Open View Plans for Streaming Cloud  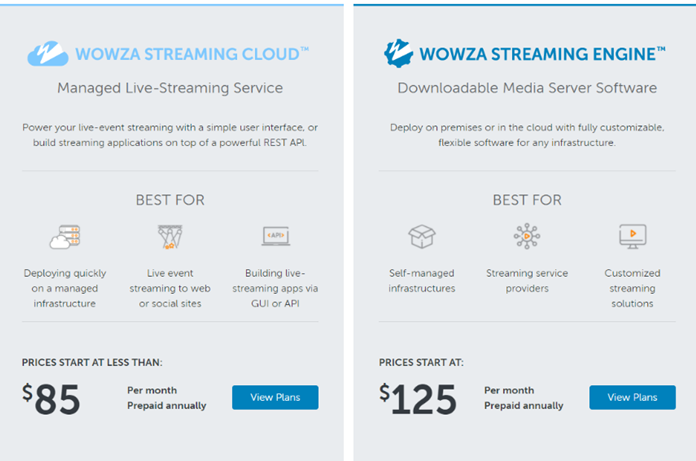pyautogui.click(x=275, y=397)
